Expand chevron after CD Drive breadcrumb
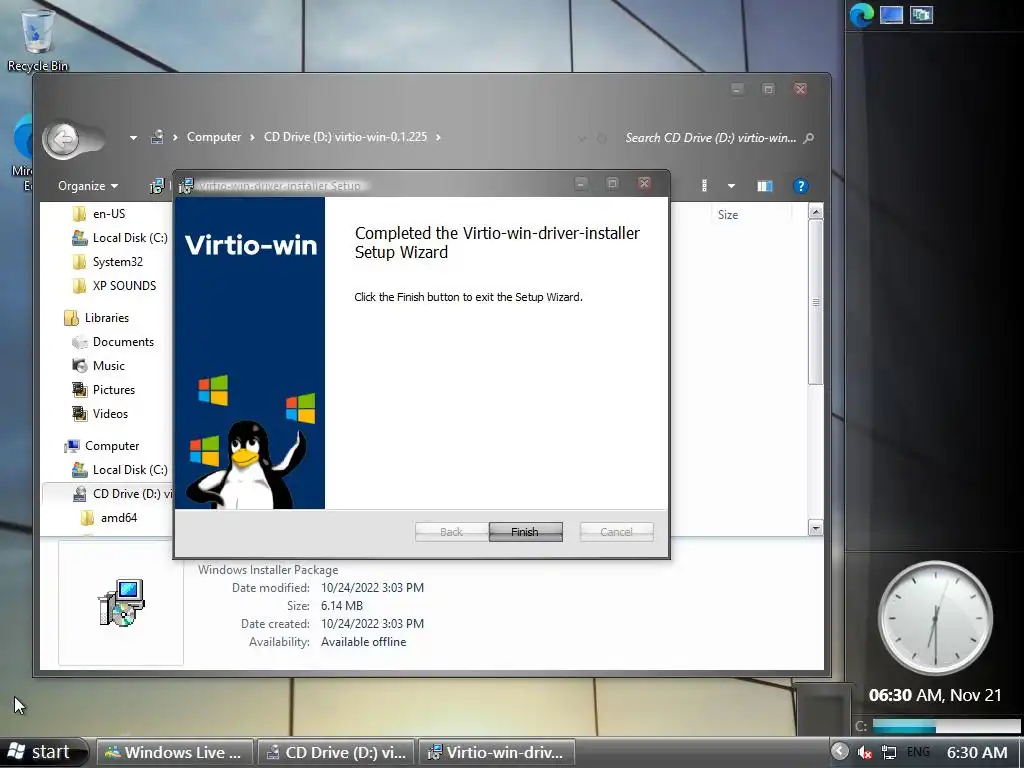Screen dimensions: 1024x768 pyautogui.click(x=438, y=137)
